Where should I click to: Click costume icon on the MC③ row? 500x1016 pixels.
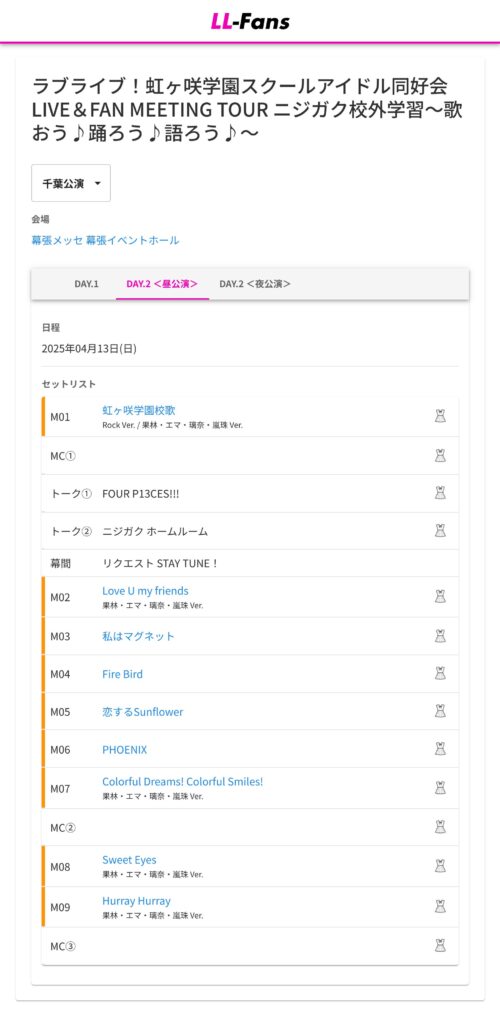[x=440, y=945]
